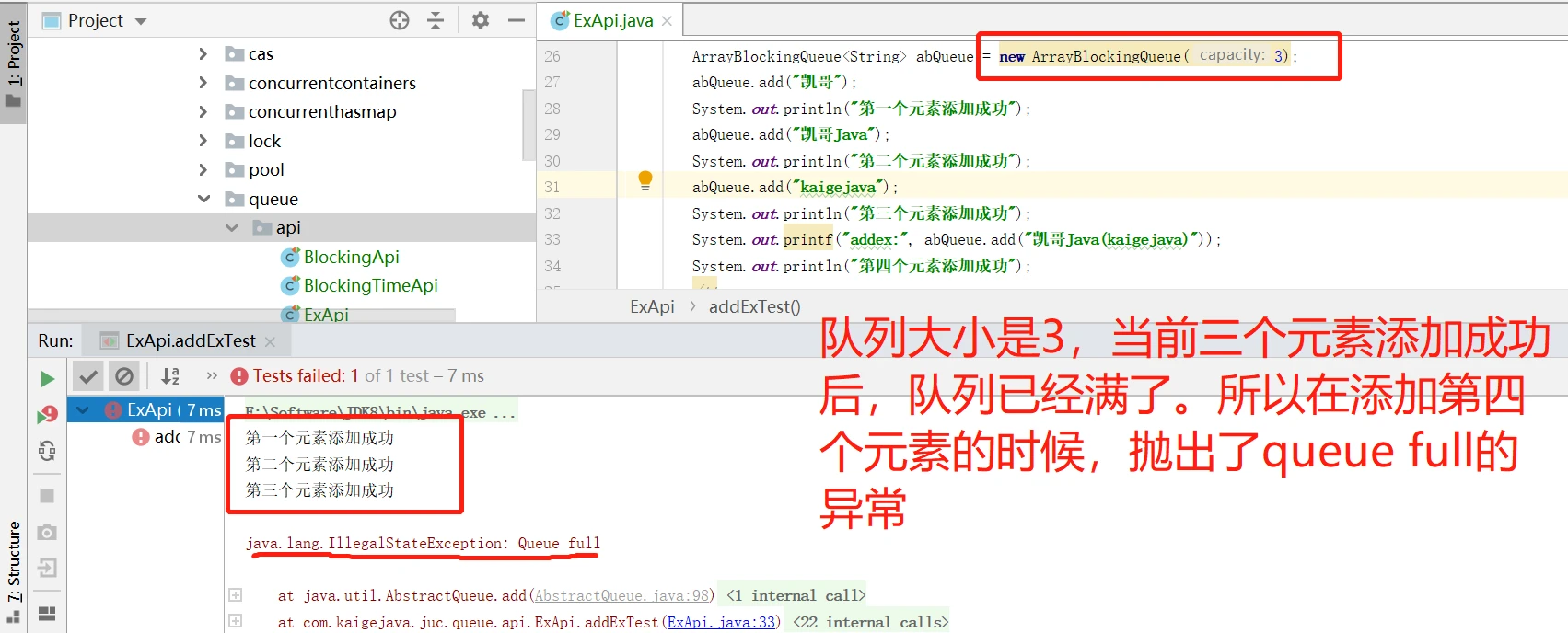Toggle show ignored tests button
The image size is (1568, 633).
[x=124, y=376]
